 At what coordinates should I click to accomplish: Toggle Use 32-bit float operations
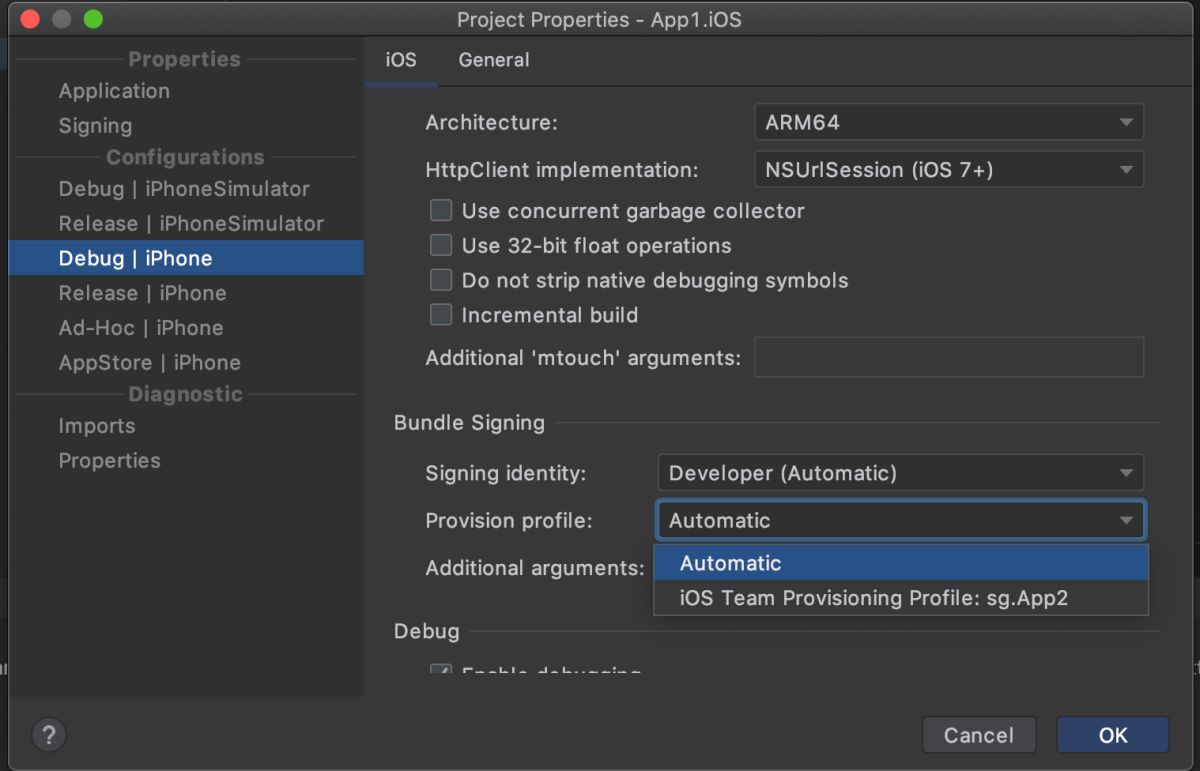441,246
